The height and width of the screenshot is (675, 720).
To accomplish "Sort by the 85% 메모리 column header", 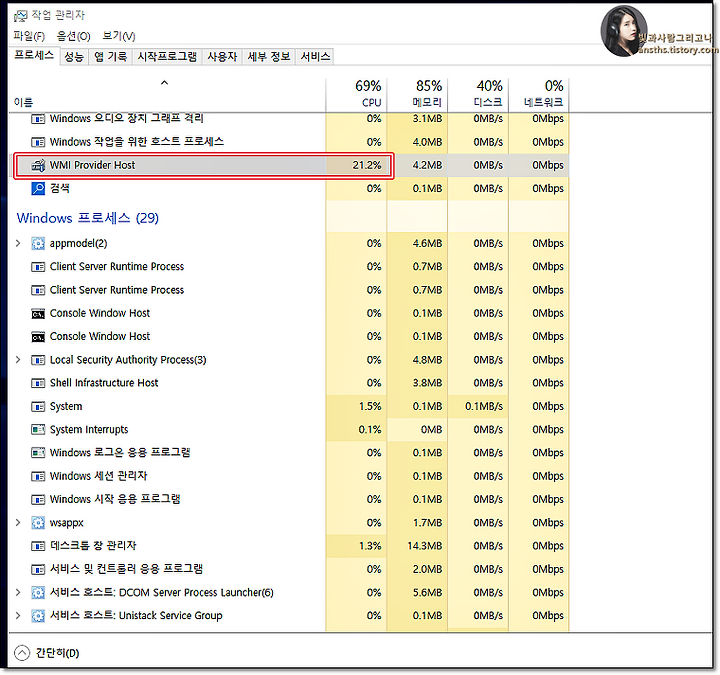I will tap(417, 94).
